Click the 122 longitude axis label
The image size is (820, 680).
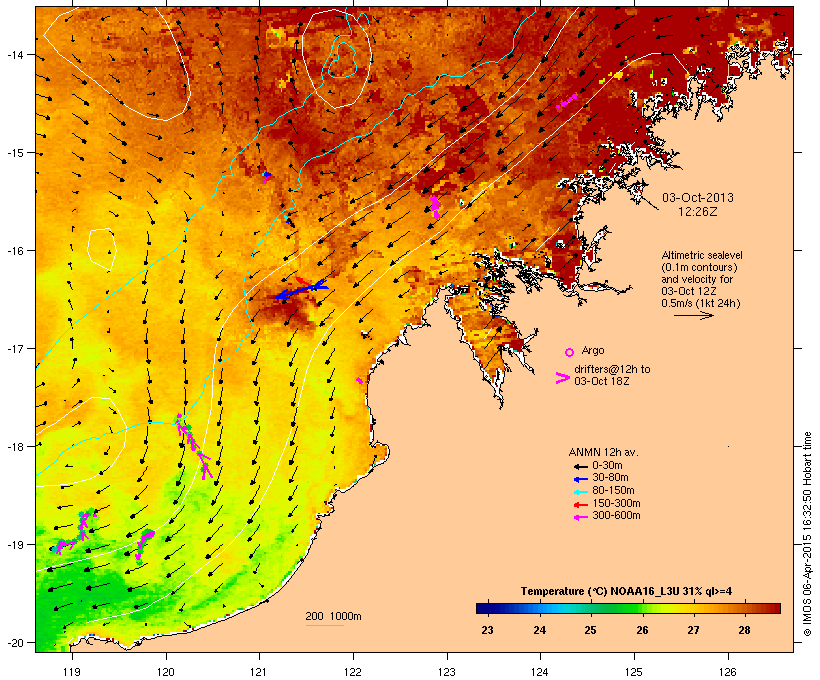tap(353, 672)
